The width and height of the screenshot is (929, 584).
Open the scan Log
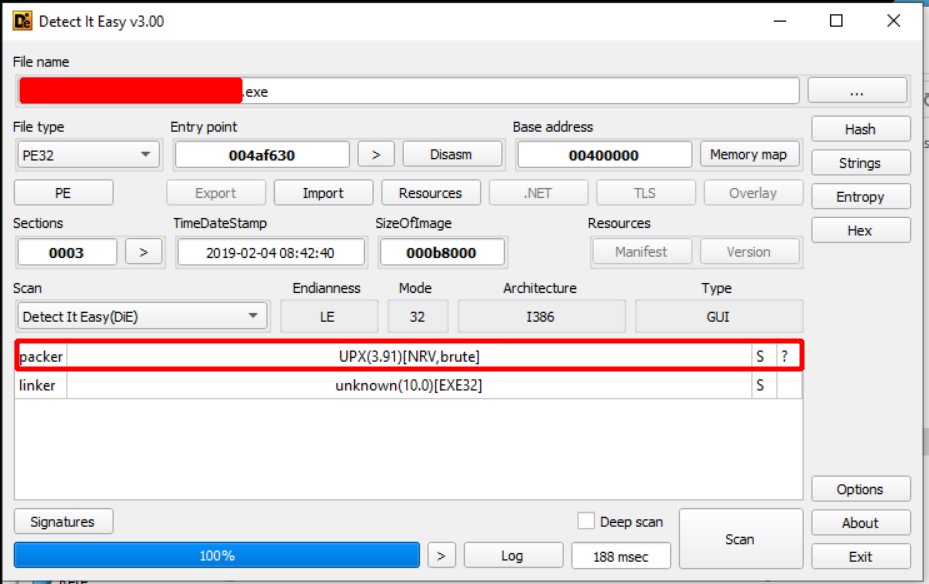512,556
